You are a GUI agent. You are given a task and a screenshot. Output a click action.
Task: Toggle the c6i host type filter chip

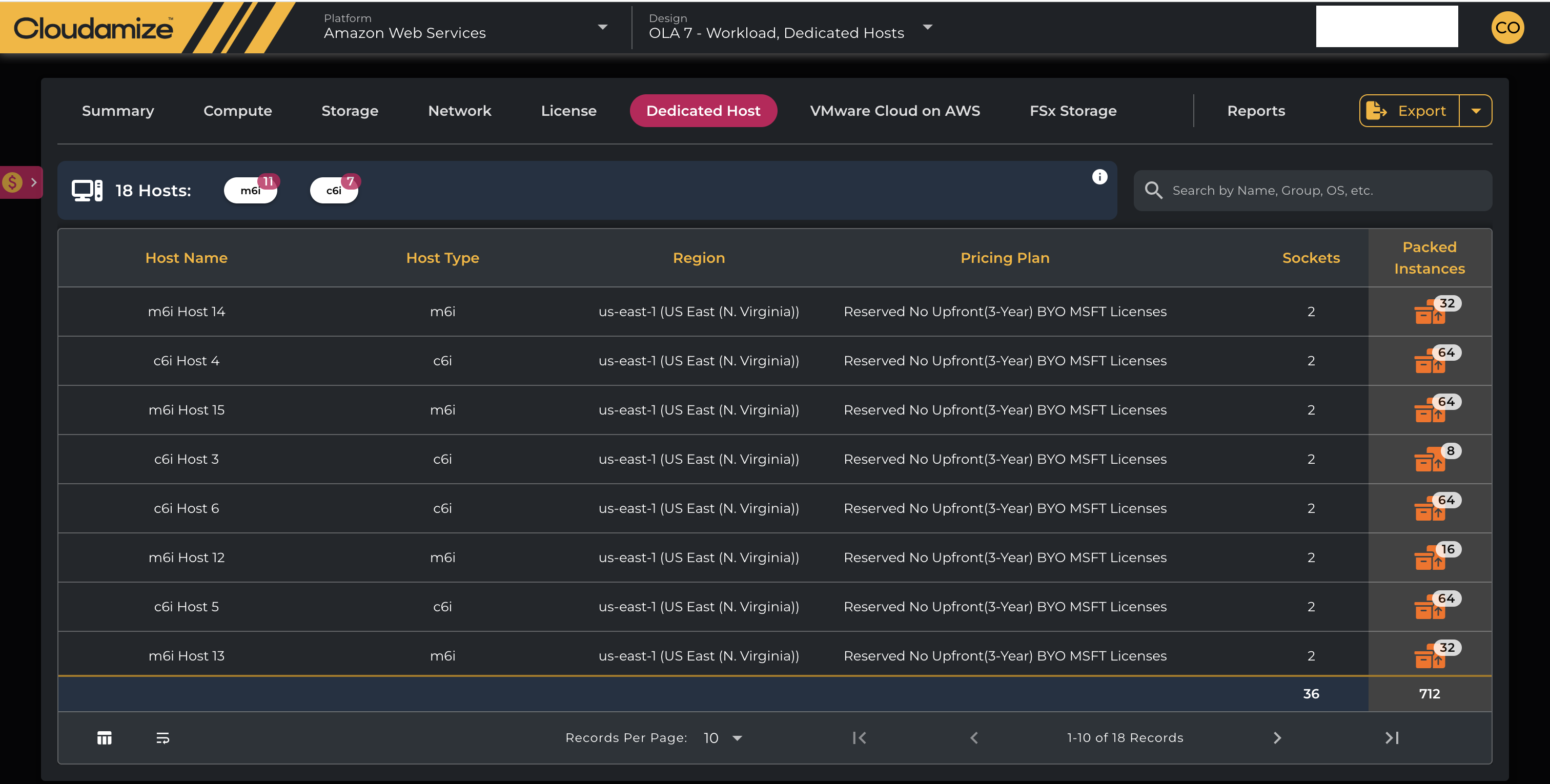(334, 191)
